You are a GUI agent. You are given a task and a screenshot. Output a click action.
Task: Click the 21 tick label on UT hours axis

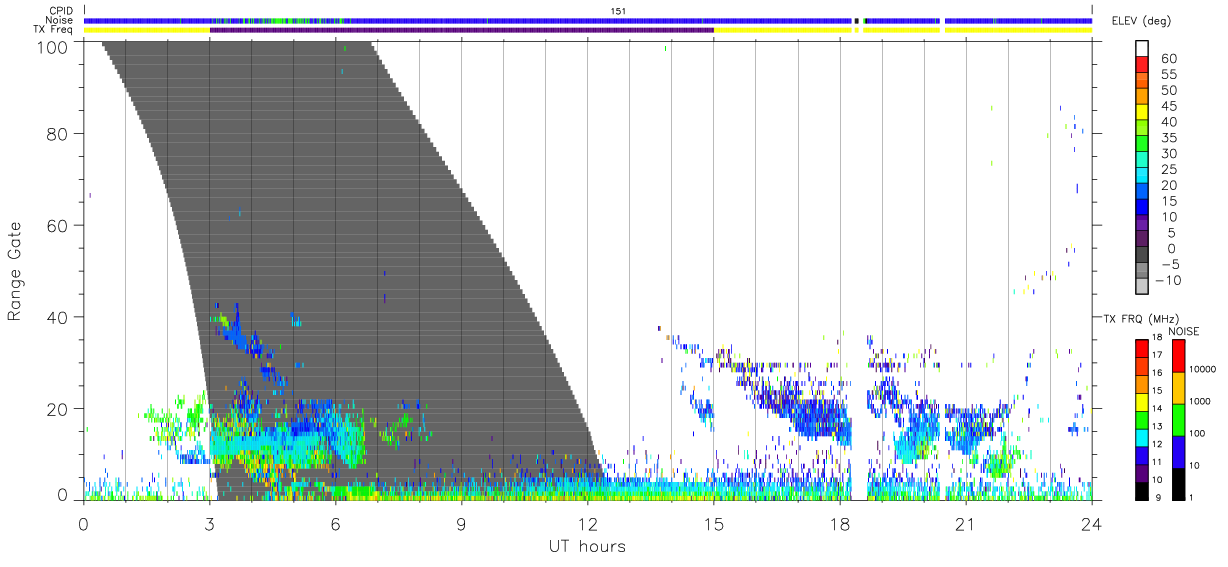coord(966,524)
